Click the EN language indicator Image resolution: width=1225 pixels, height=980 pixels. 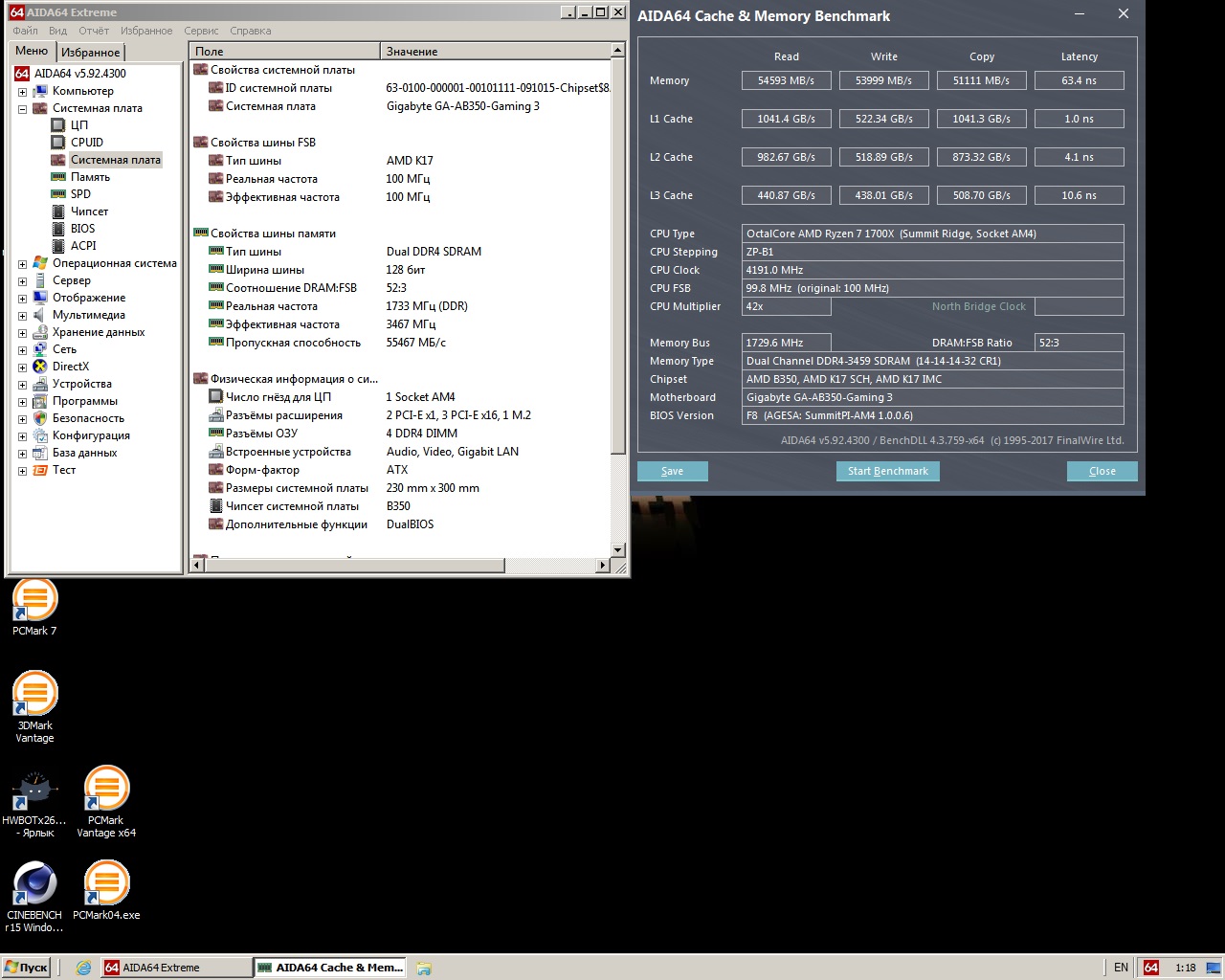click(x=1121, y=968)
